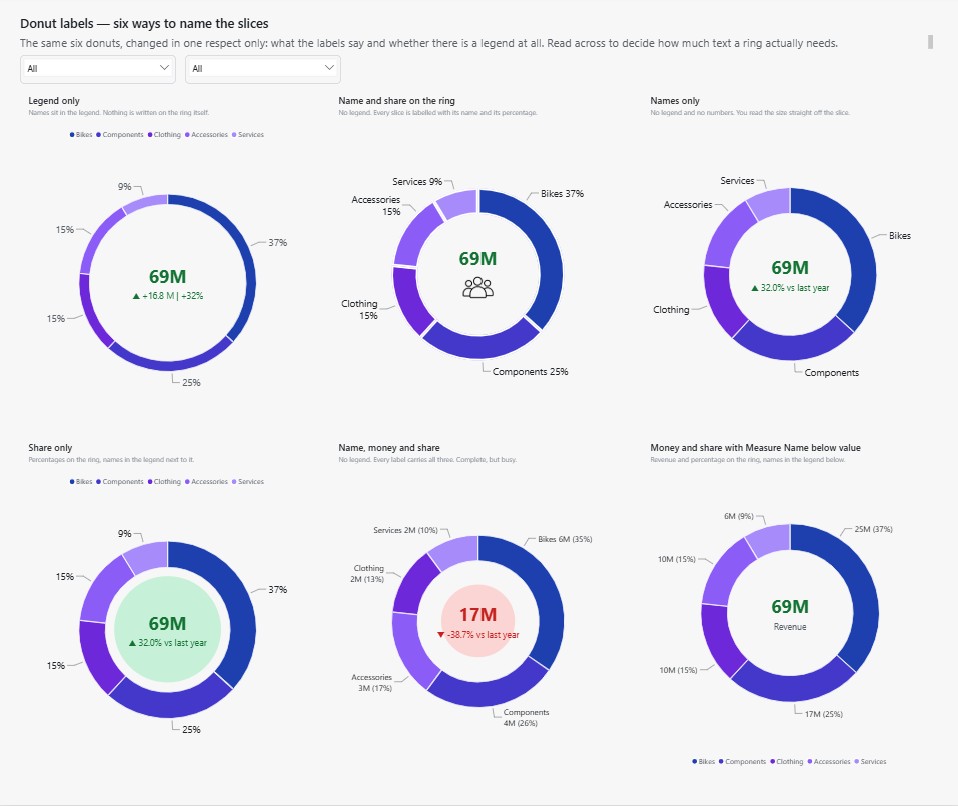Click the Services legend marker in Share only chart

coord(234,482)
